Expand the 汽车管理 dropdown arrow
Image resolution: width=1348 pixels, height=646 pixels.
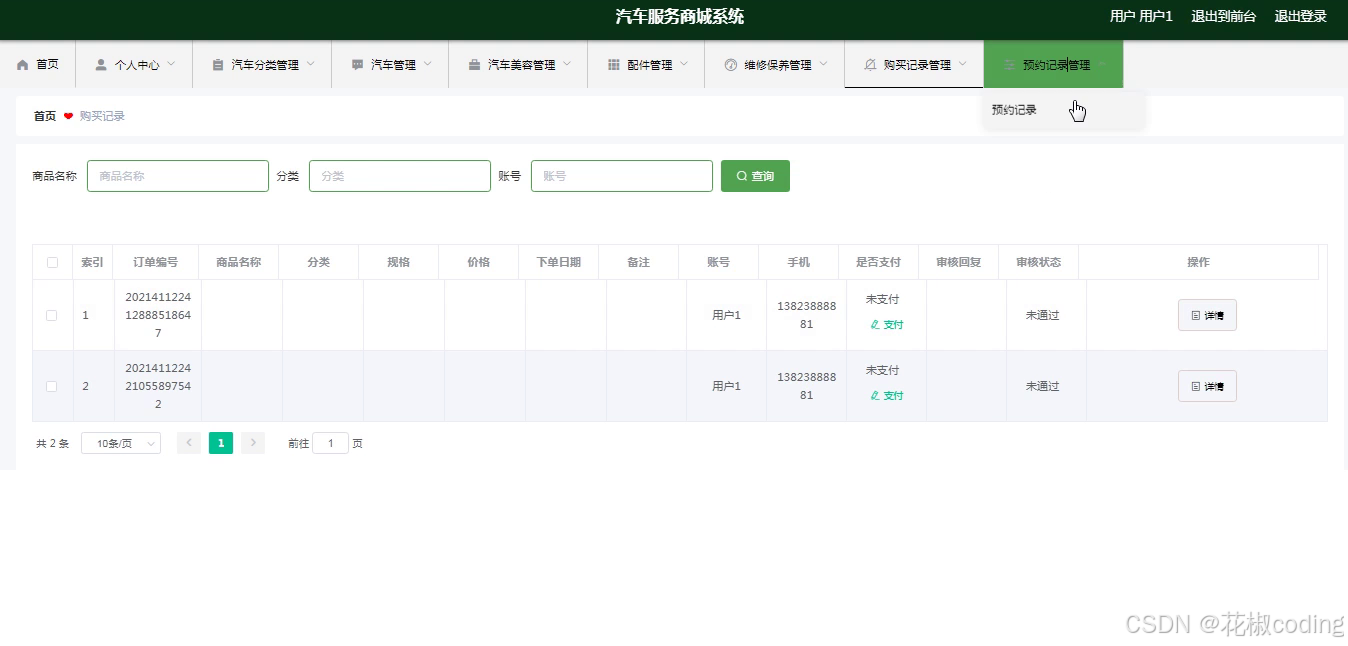(x=427, y=64)
